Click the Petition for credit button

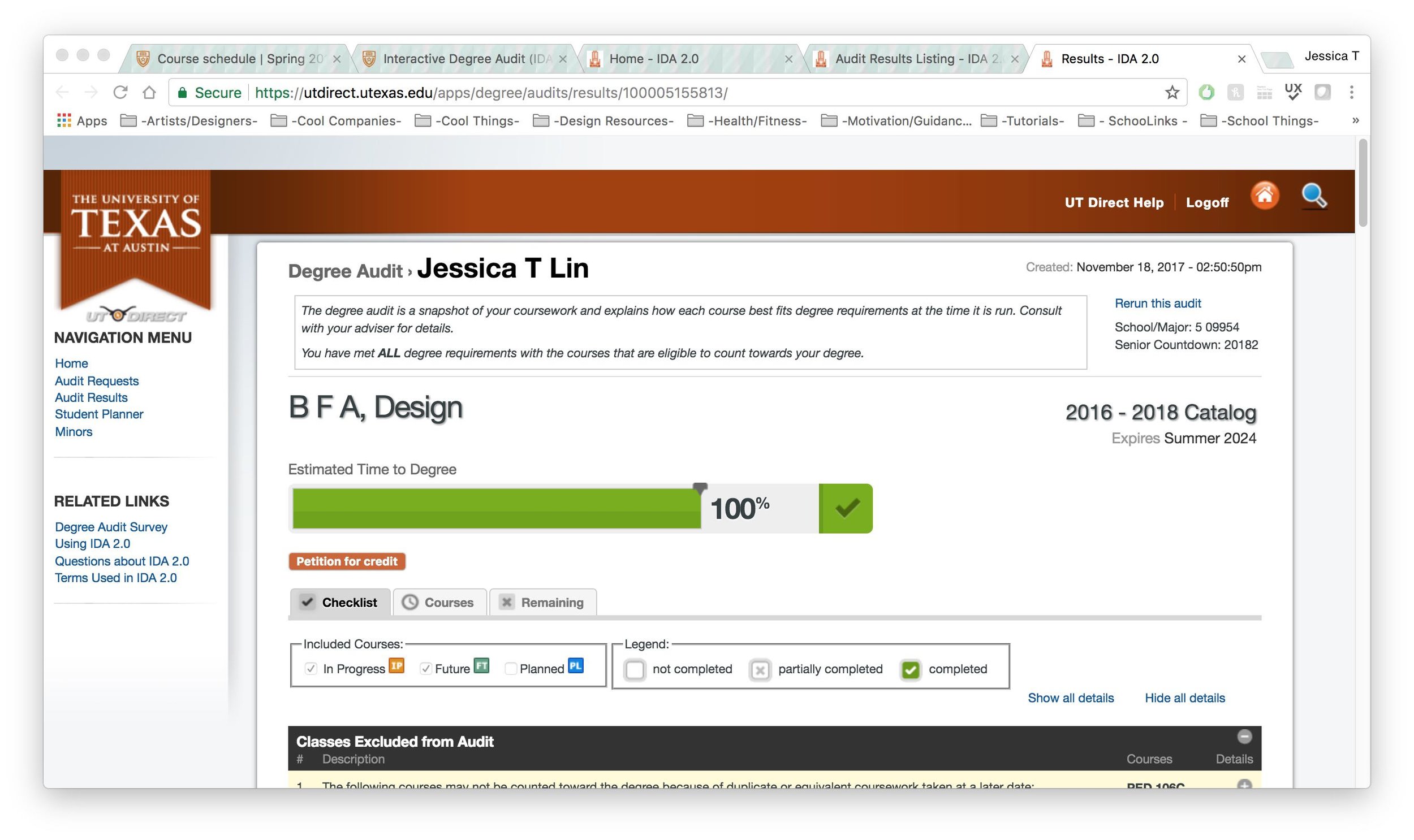point(347,561)
